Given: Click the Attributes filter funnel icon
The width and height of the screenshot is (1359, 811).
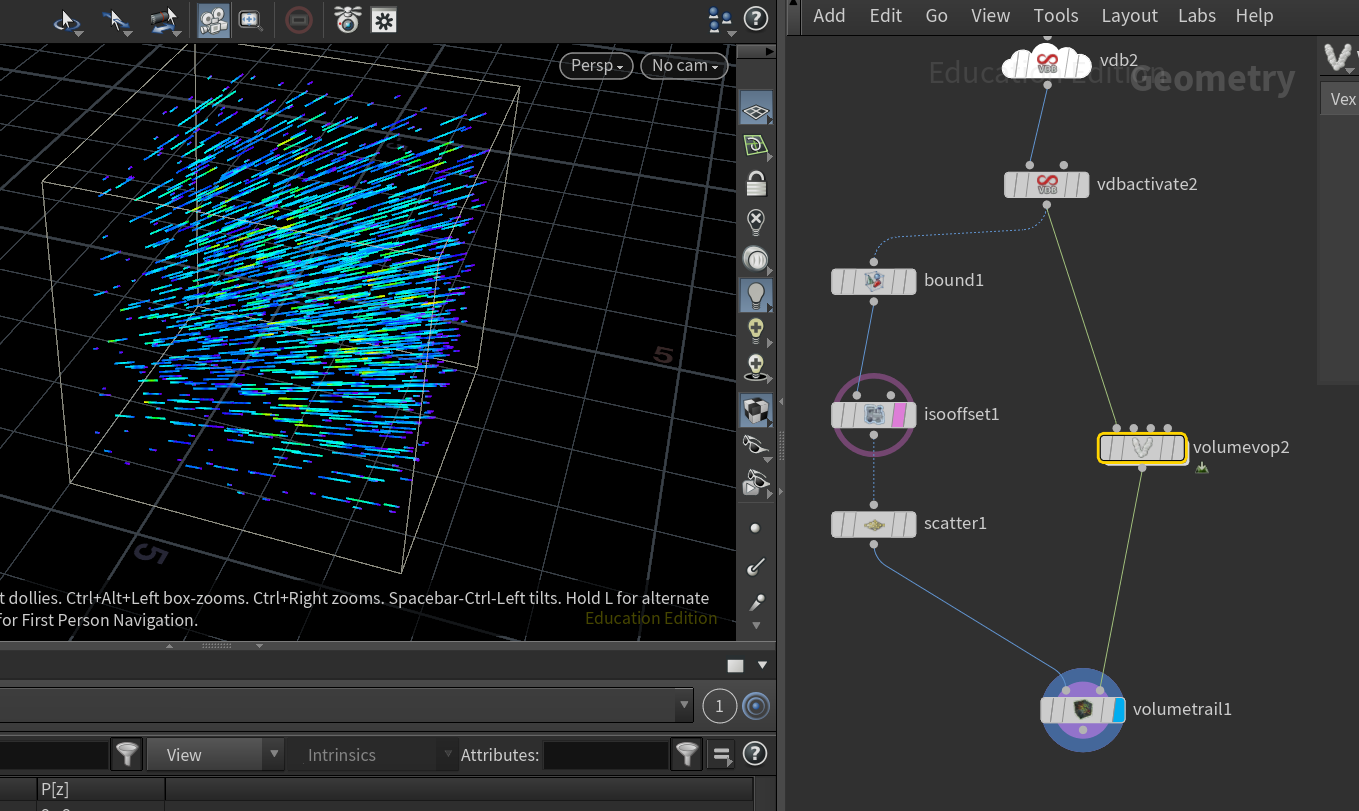Looking at the screenshot, I should (686, 755).
